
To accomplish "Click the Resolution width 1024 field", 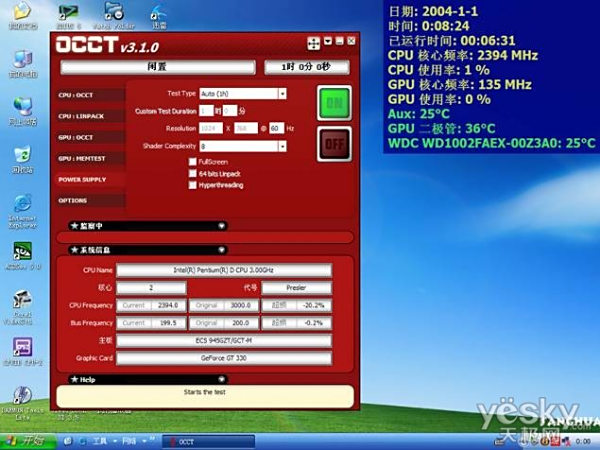I will pyautogui.click(x=211, y=128).
